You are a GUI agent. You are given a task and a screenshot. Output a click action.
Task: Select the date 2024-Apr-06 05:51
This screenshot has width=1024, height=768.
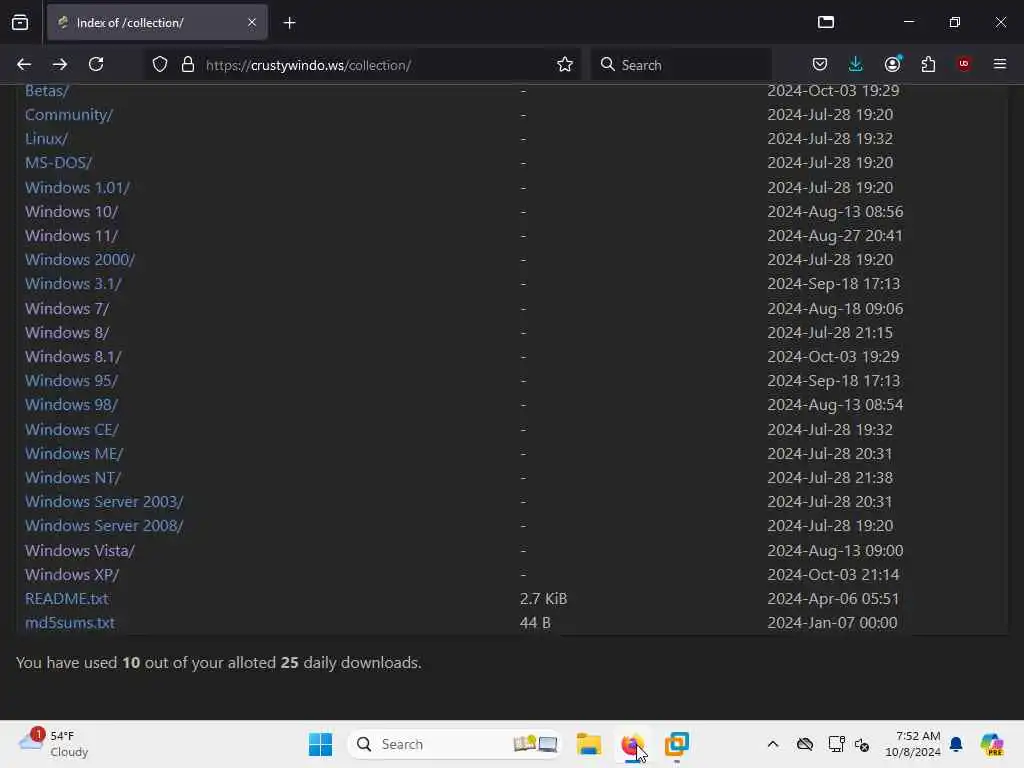tap(833, 599)
